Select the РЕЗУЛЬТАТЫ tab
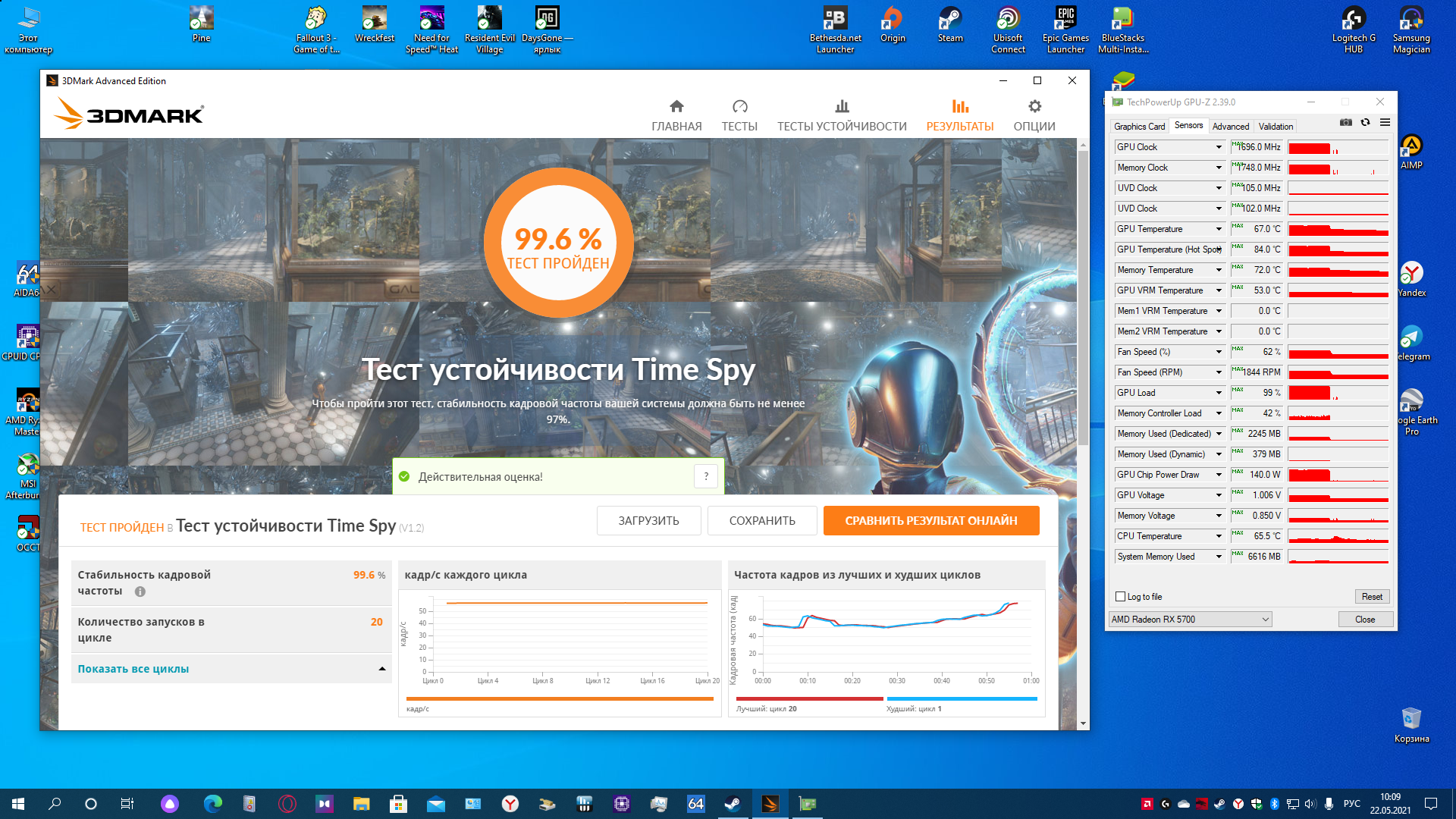The width and height of the screenshot is (1456, 819). (960, 116)
